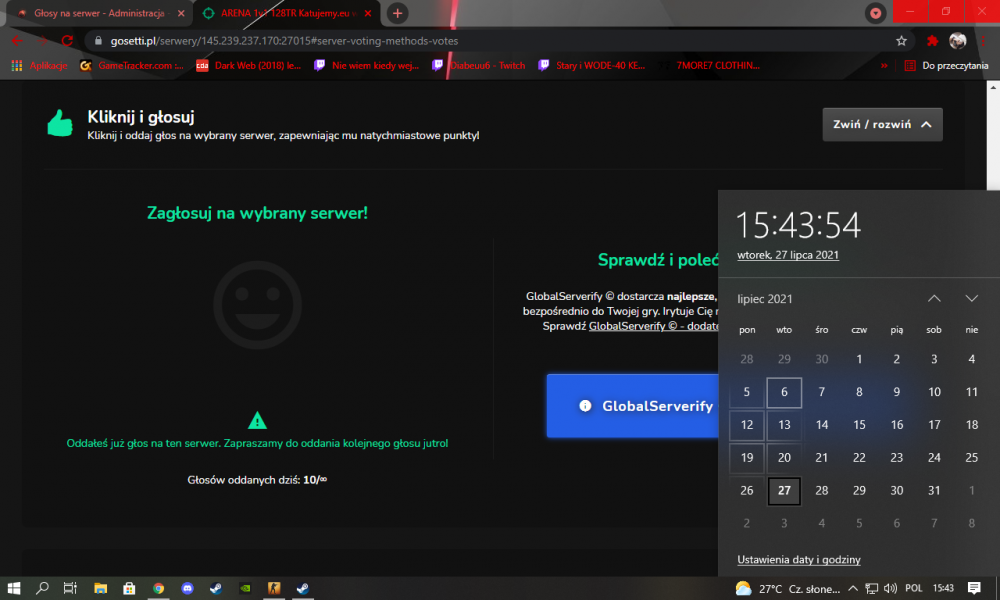
Task: Click the green thumbs-up Kliknij i głosuj icon
Action: click(60, 122)
